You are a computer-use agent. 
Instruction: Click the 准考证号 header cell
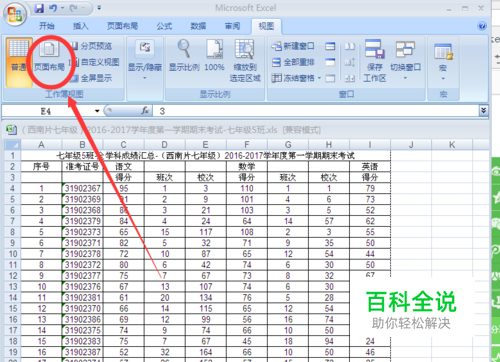pyautogui.click(x=82, y=166)
